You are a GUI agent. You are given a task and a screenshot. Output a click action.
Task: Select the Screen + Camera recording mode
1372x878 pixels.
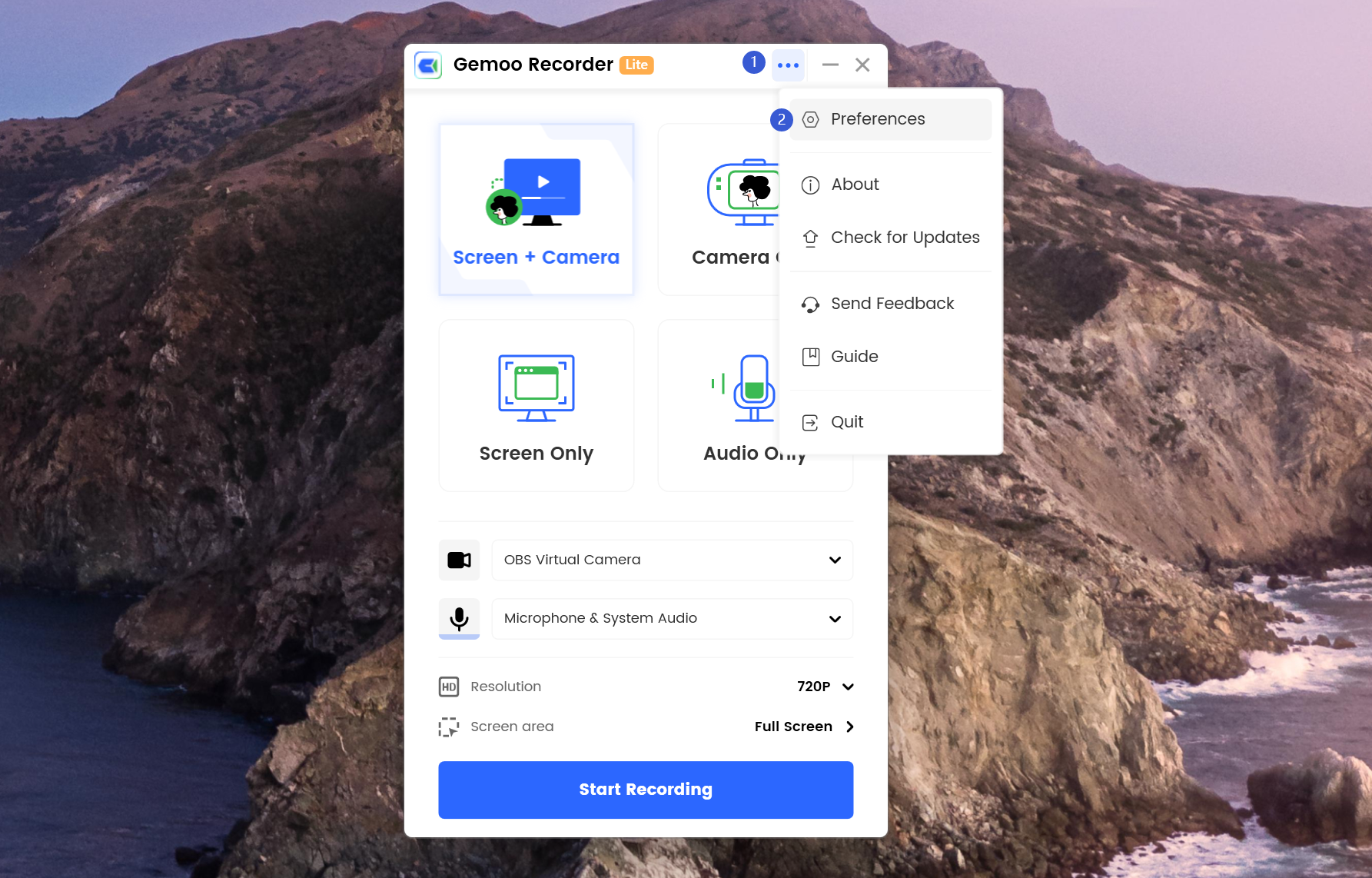[x=537, y=209]
